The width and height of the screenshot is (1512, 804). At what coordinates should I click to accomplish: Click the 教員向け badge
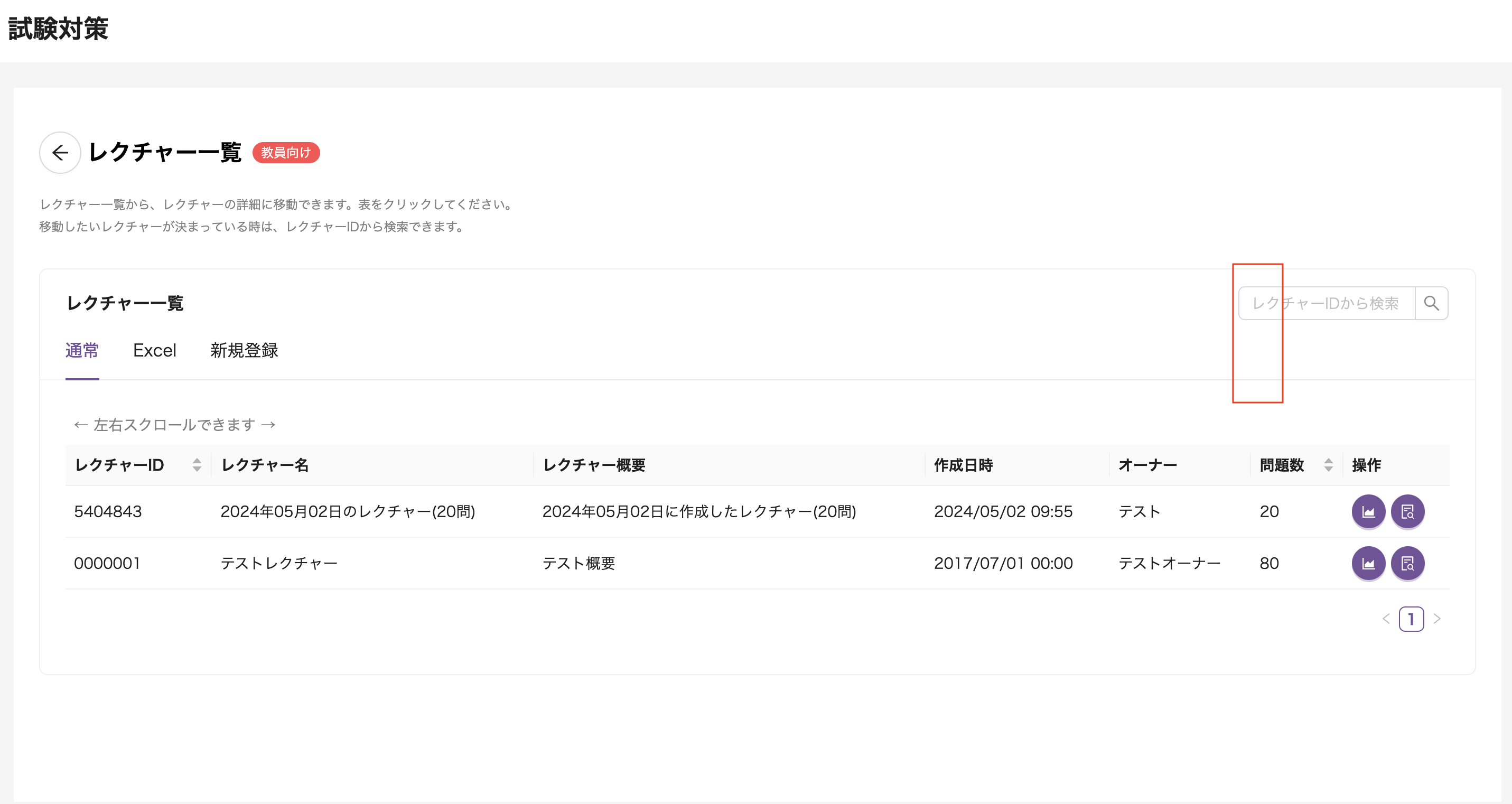286,153
